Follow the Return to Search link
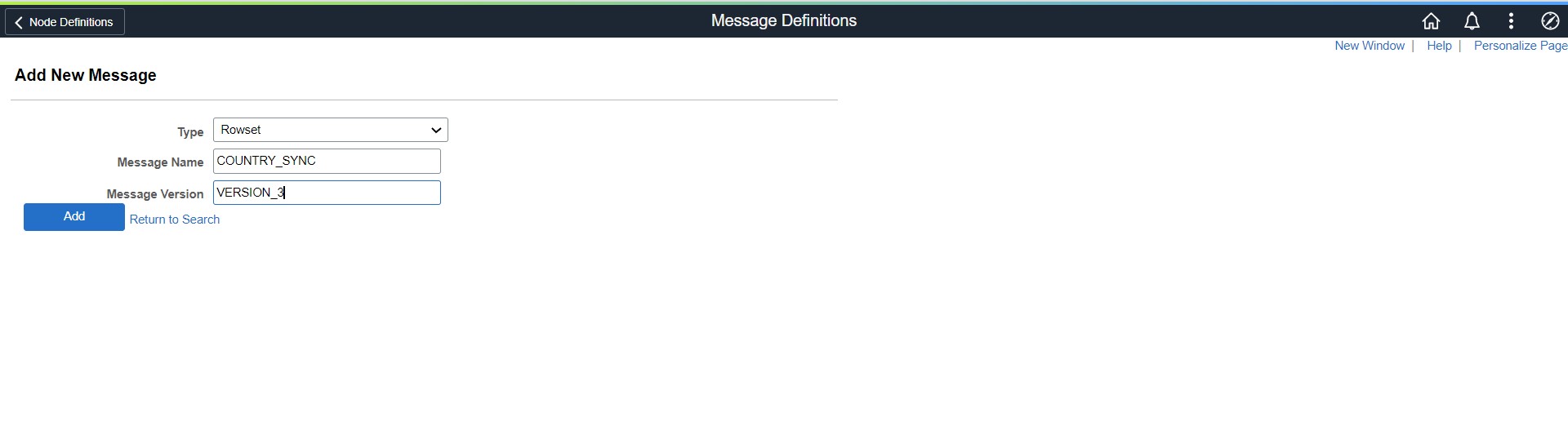 tap(175, 220)
